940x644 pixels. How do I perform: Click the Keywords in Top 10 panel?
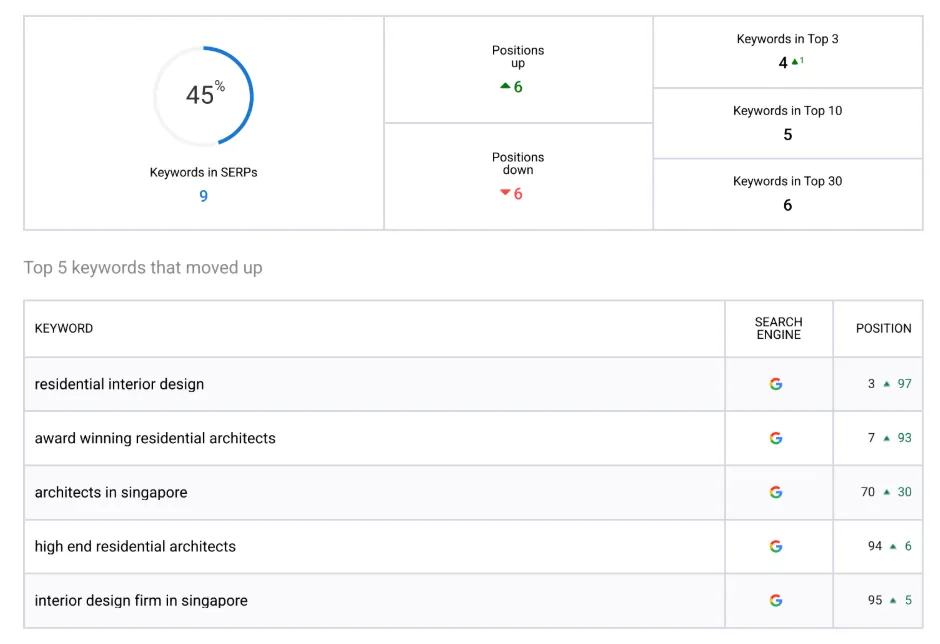click(x=787, y=123)
